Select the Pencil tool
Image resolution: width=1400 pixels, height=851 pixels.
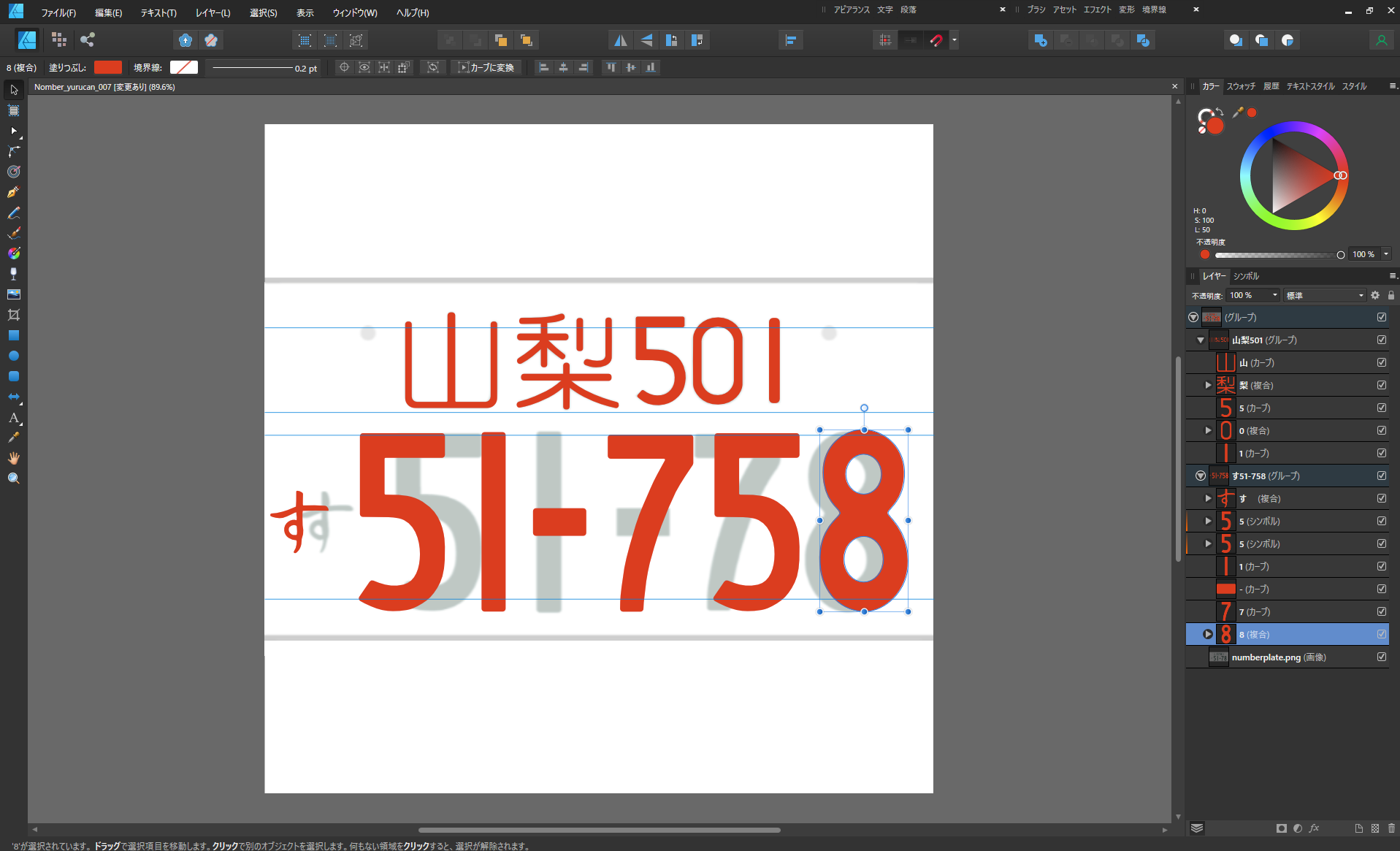point(14,213)
